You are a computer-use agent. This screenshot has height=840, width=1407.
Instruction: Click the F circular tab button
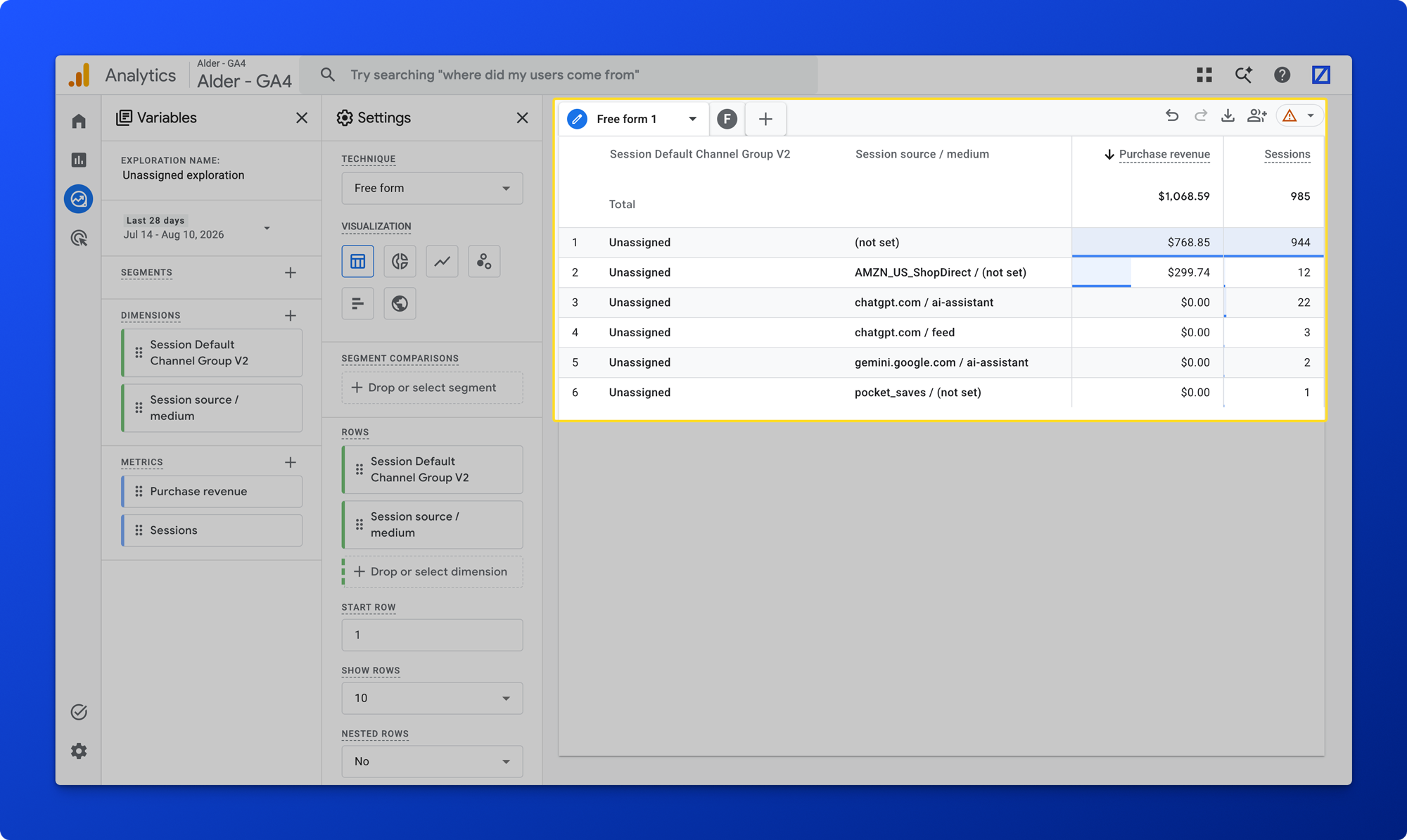coord(727,119)
